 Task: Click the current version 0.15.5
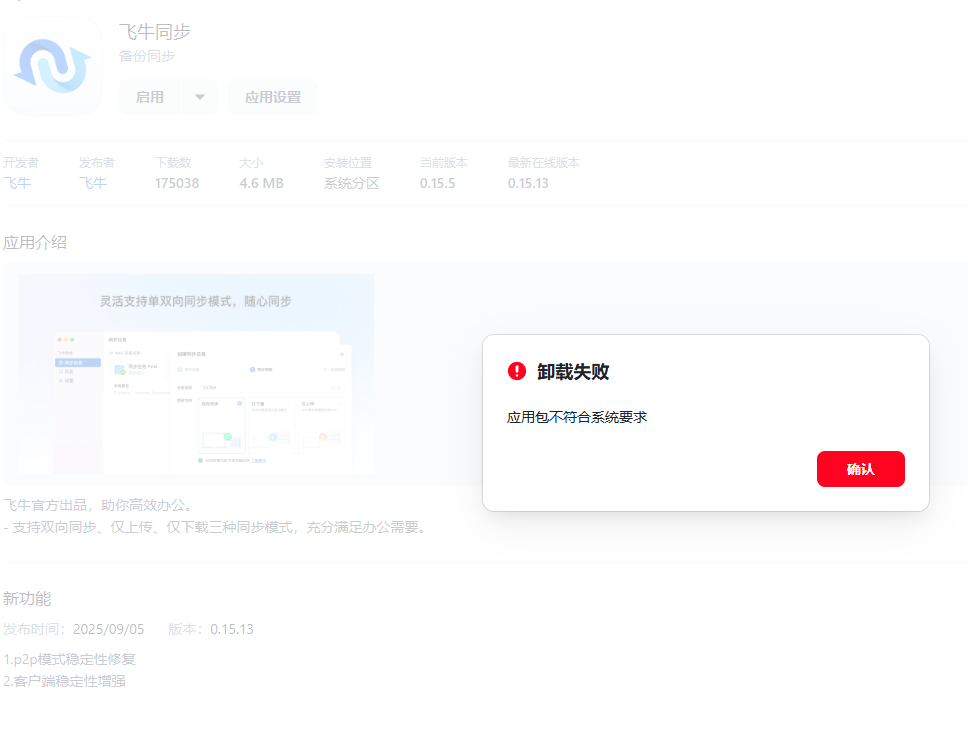pos(437,183)
